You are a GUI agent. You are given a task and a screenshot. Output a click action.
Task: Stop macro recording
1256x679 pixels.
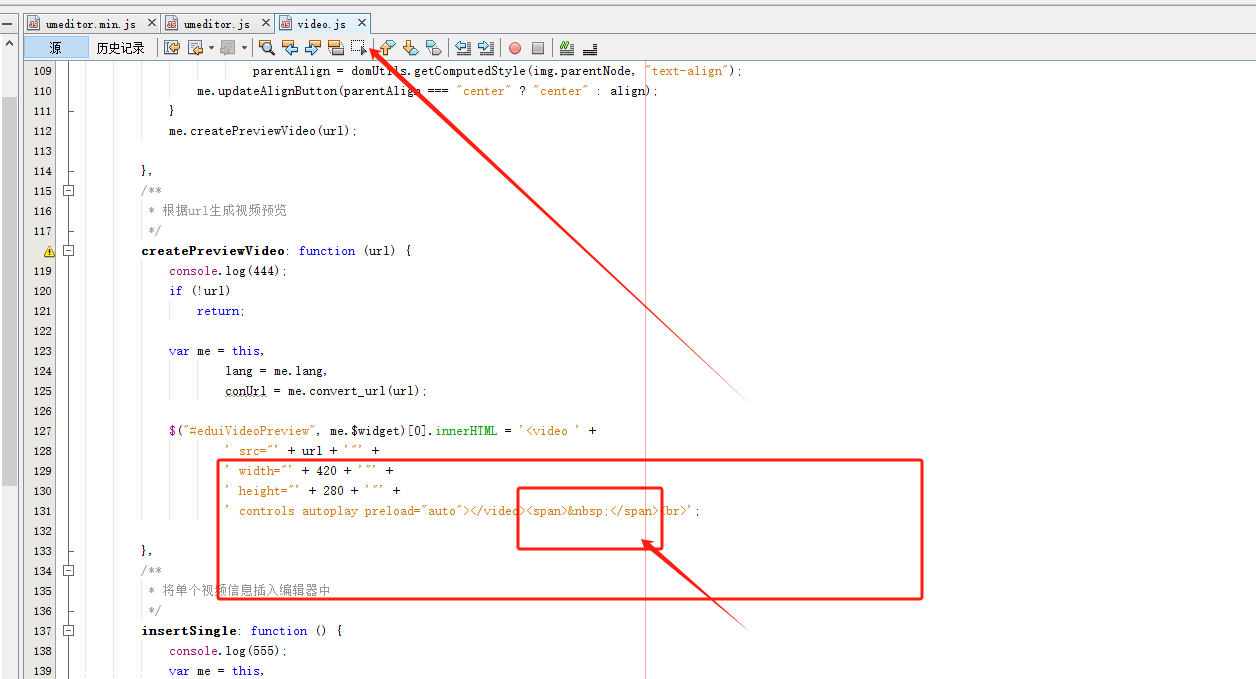pos(538,48)
